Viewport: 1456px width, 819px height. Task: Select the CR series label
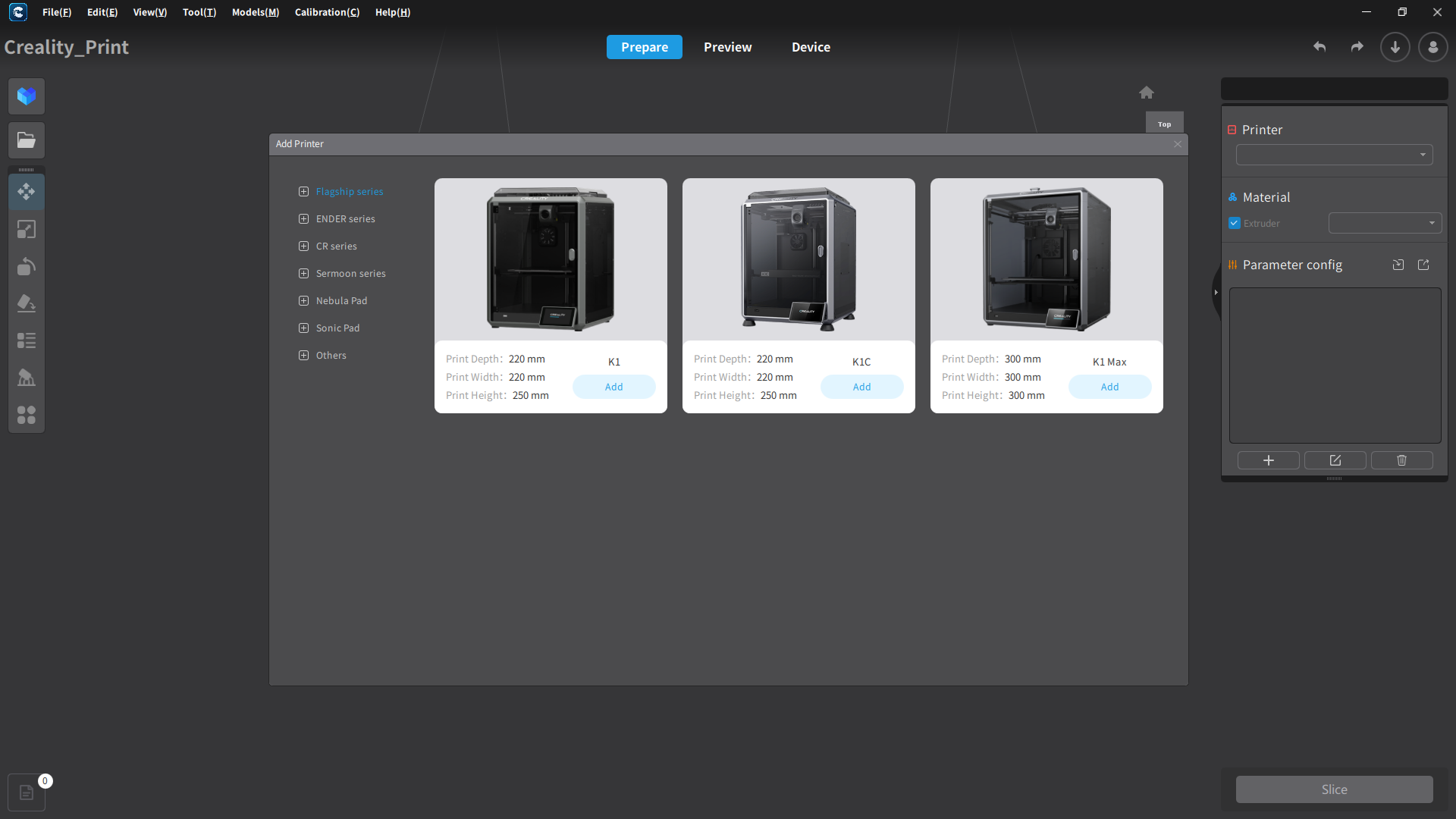[337, 246]
